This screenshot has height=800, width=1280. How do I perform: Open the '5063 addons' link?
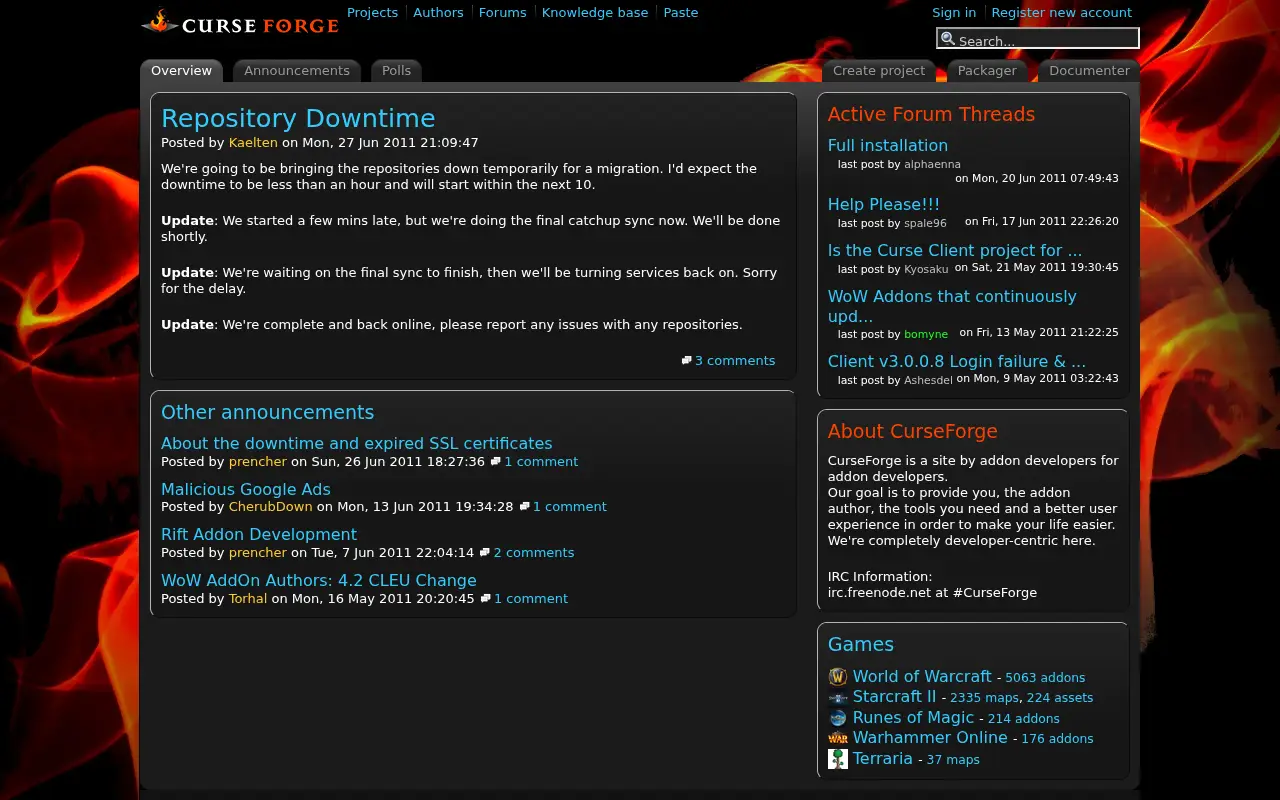1045,677
